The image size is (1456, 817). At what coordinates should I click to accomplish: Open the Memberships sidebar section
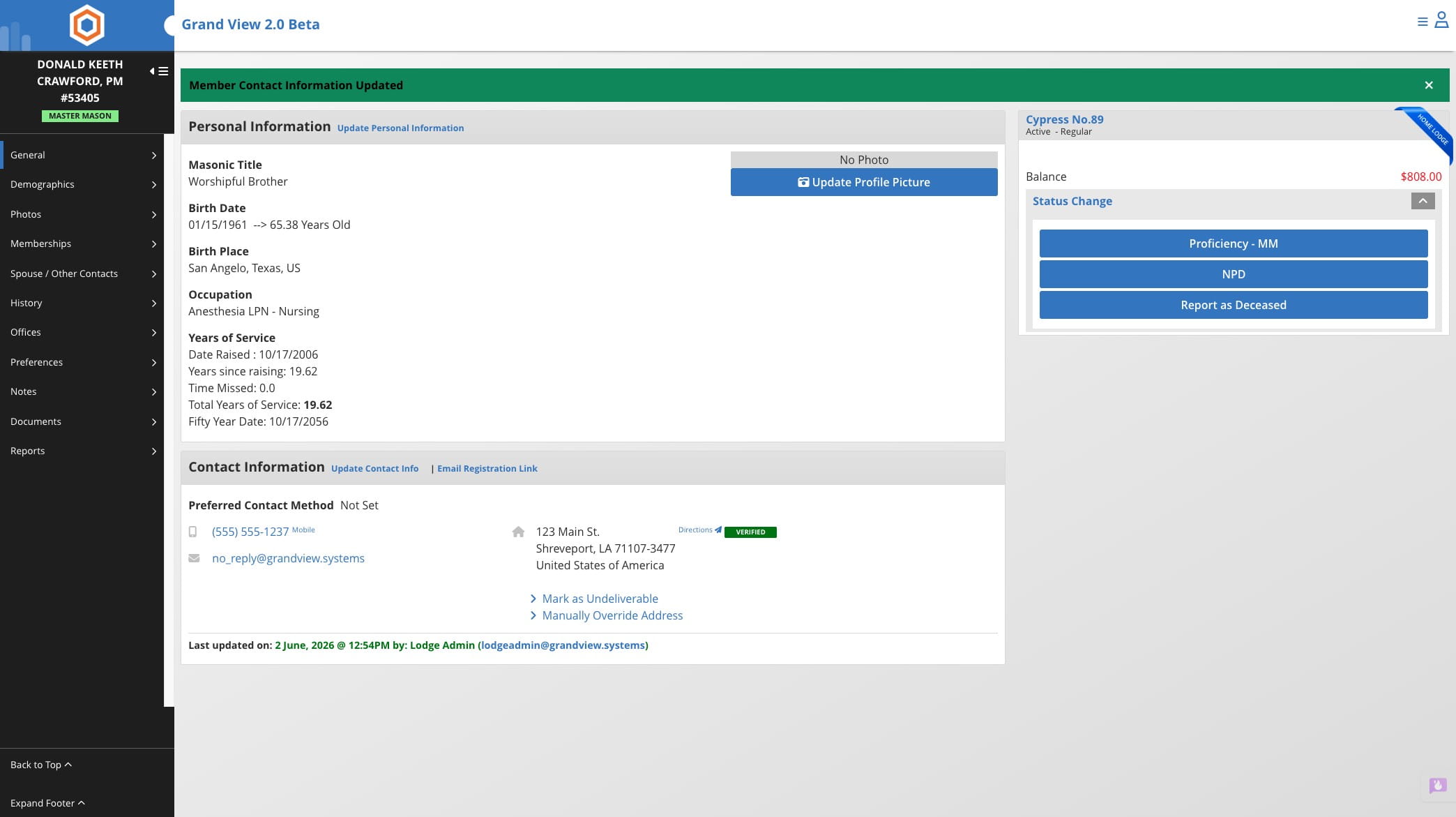82,243
